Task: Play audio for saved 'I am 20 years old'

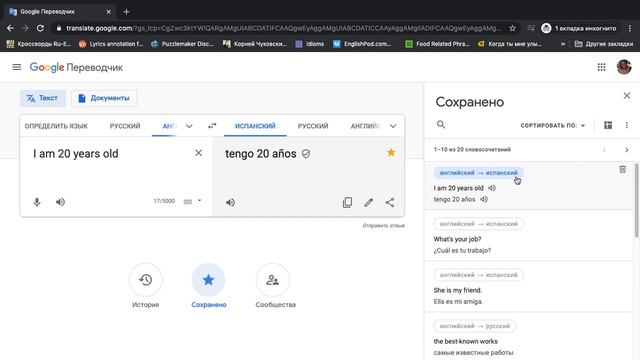Action: tap(492, 188)
